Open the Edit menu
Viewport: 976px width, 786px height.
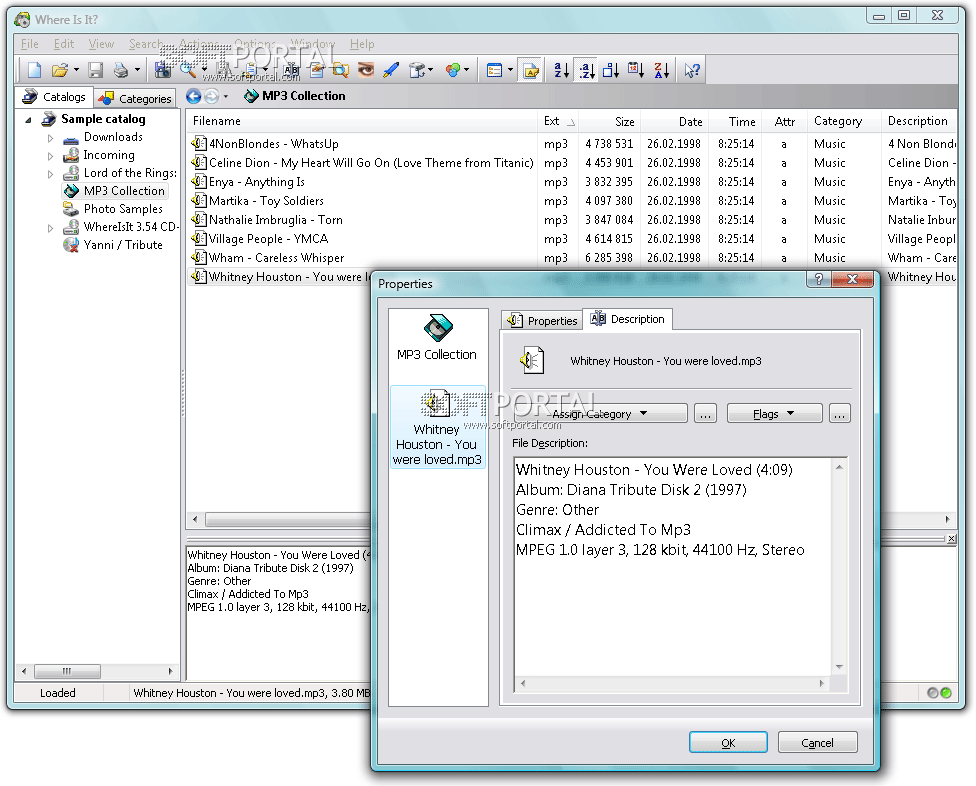pos(63,44)
